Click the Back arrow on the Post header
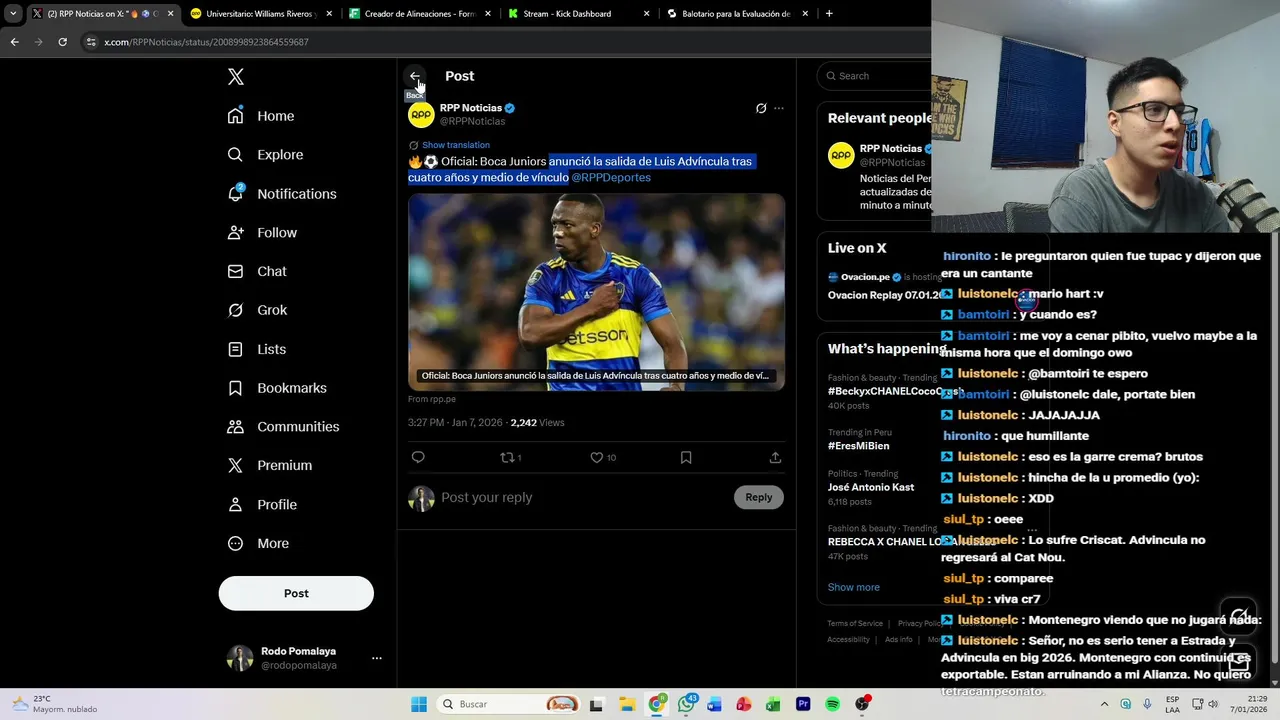 click(x=414, y=76)
